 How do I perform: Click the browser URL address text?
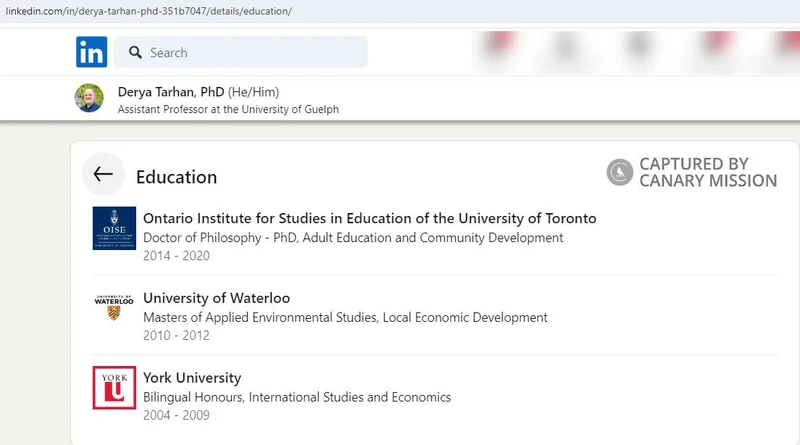click(148, 11)
